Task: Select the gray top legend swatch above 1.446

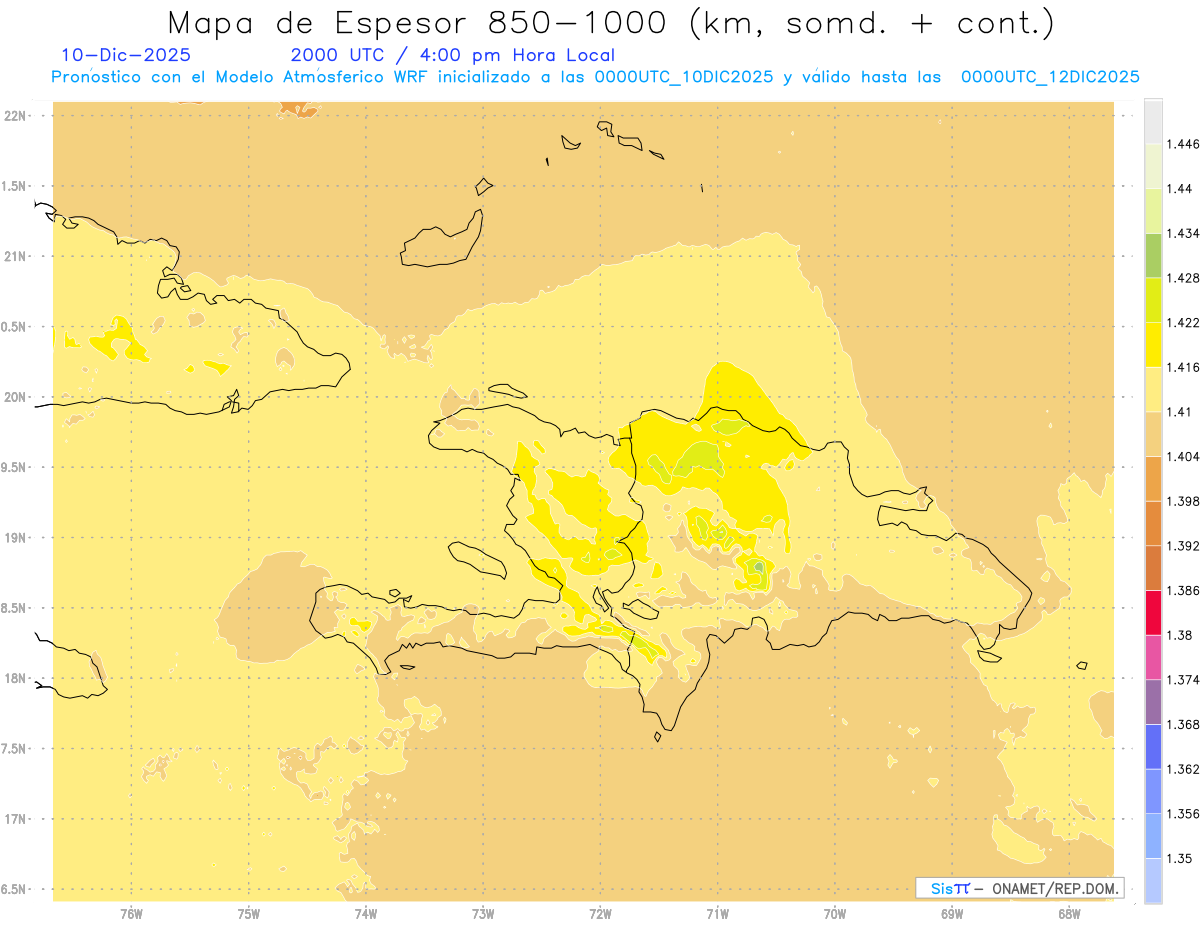Action: 1153,121
